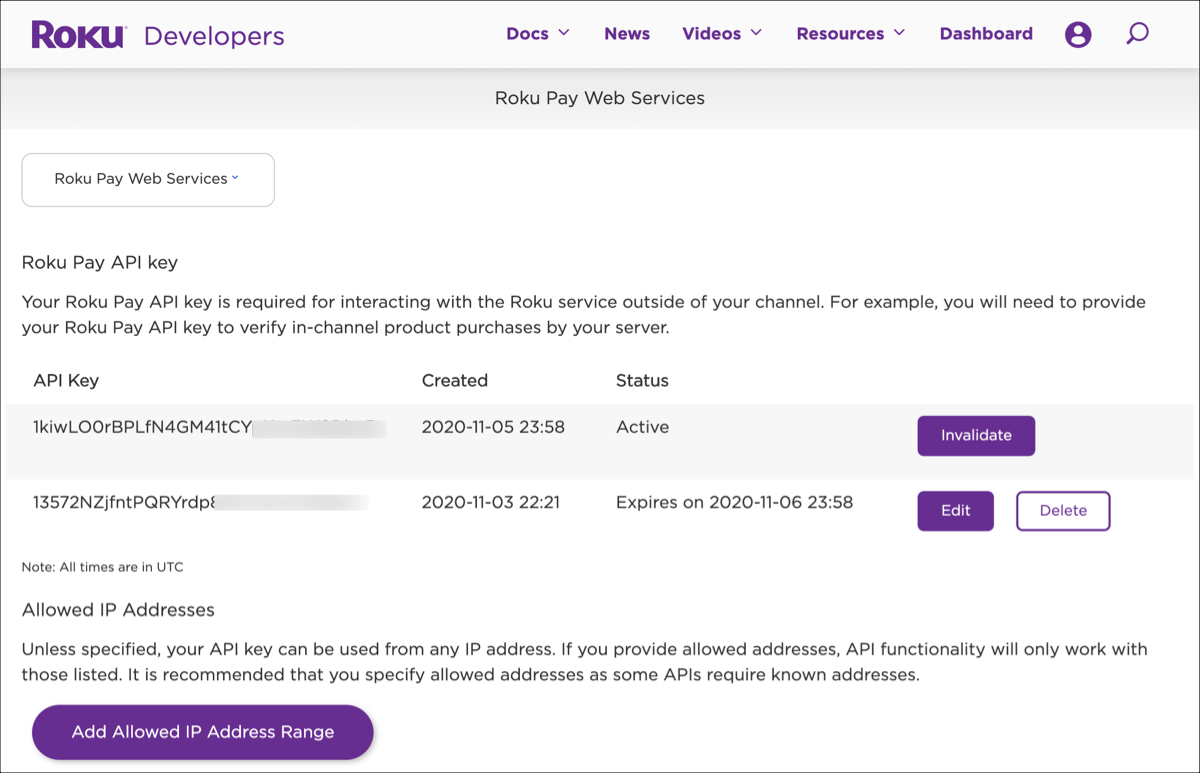Open the Roku Pay Web Services dropdown
This screenshot has height=773, width=1200.
[148, 180]
